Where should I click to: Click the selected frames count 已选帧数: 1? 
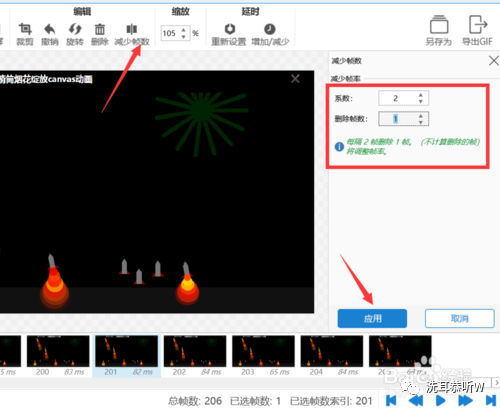pyautogui.click(x=256, y=401)
